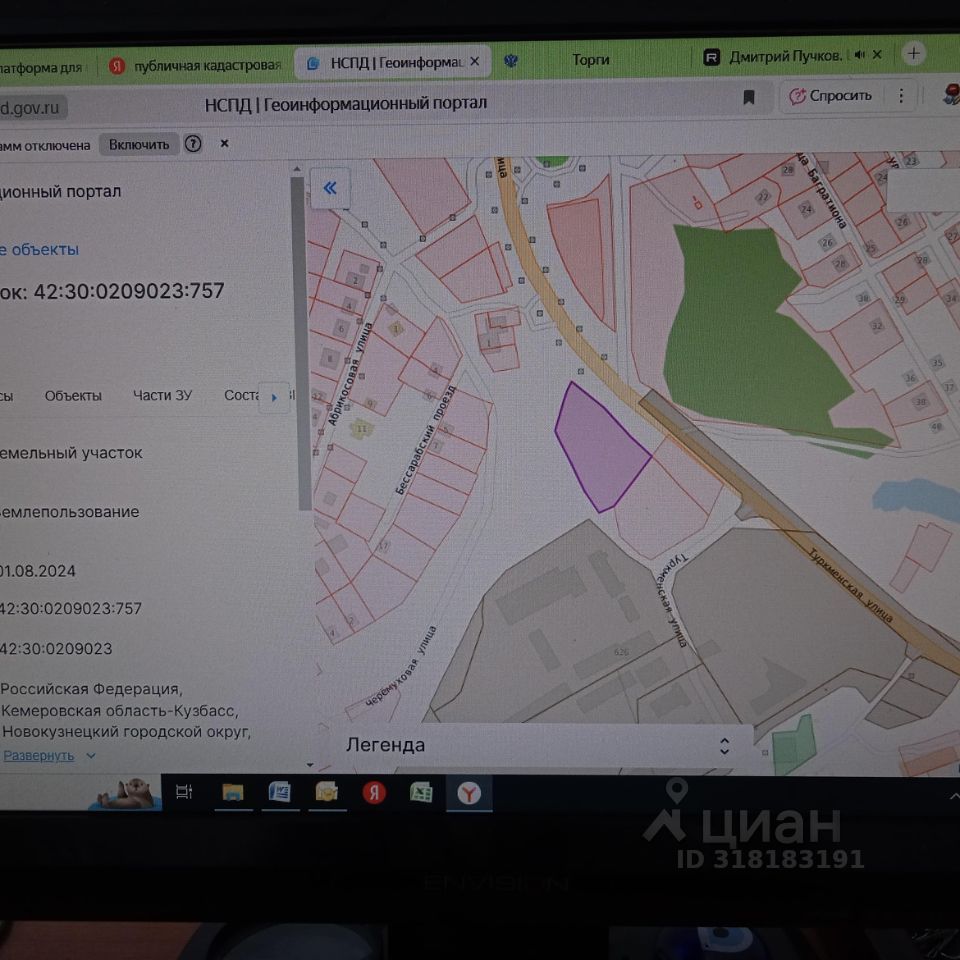Open File Explorer from the taskbar

pos(233,792)
